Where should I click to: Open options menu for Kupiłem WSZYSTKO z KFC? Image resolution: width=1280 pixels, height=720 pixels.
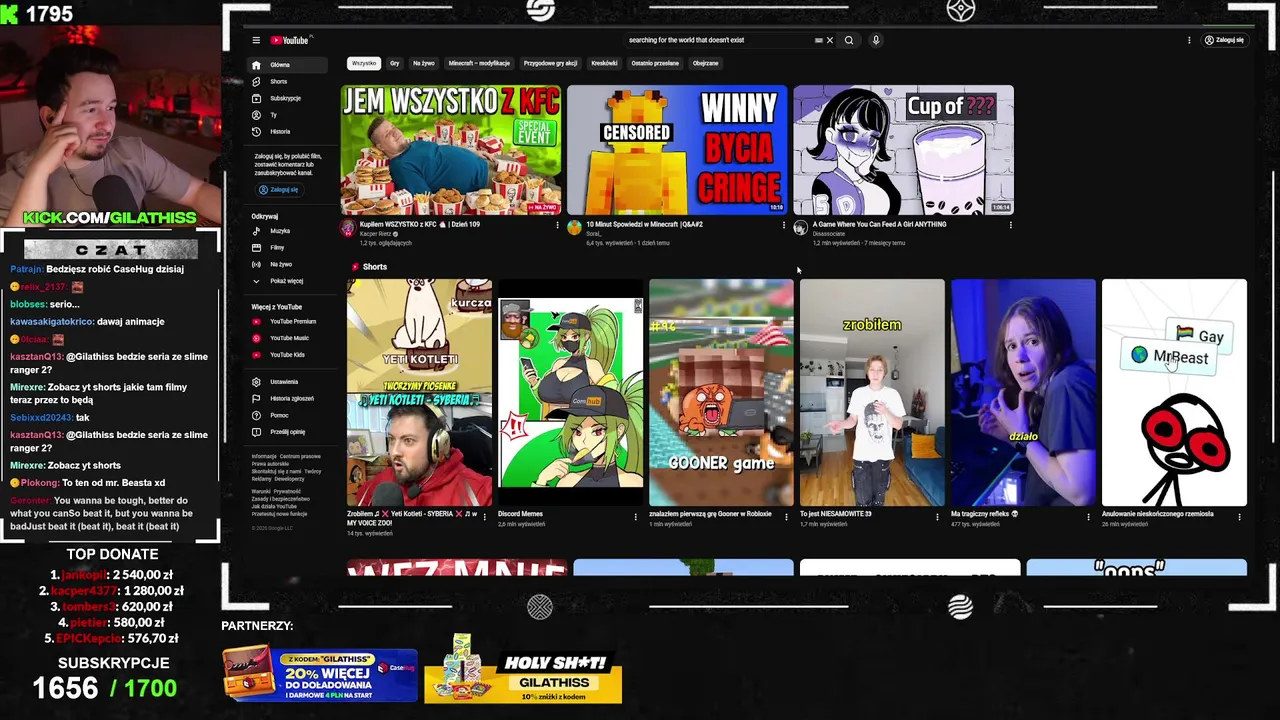pos(557,225)
